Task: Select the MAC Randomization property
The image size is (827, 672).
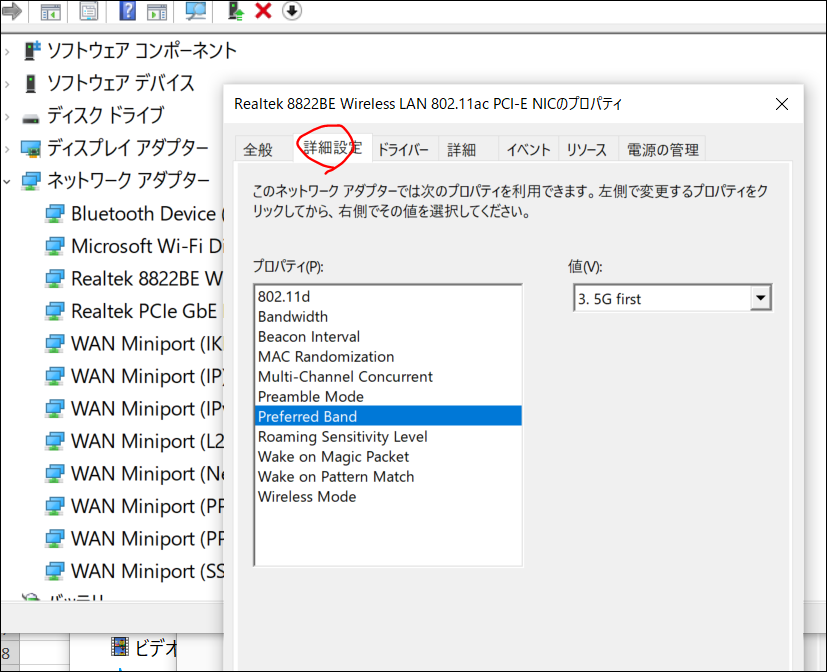Action: click(388, 357)
